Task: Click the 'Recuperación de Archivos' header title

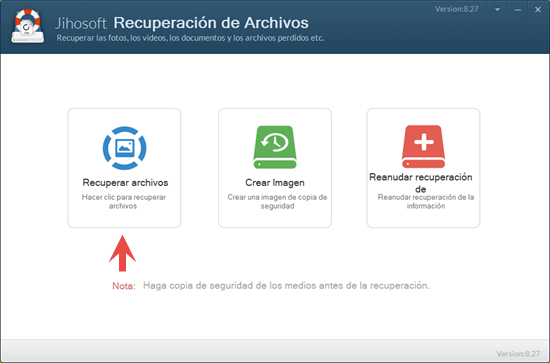Action: point(211,23)
